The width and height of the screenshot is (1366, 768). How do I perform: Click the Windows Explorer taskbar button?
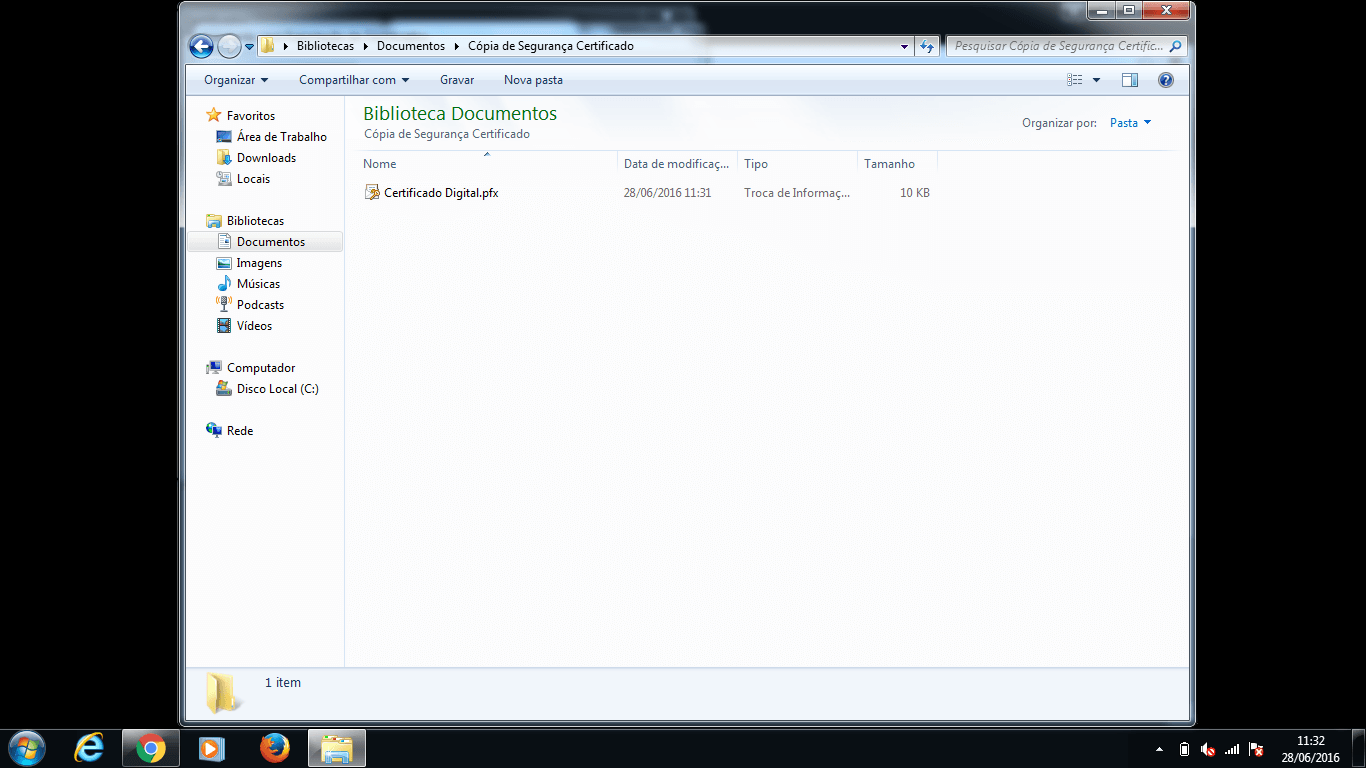click(337, 748)
